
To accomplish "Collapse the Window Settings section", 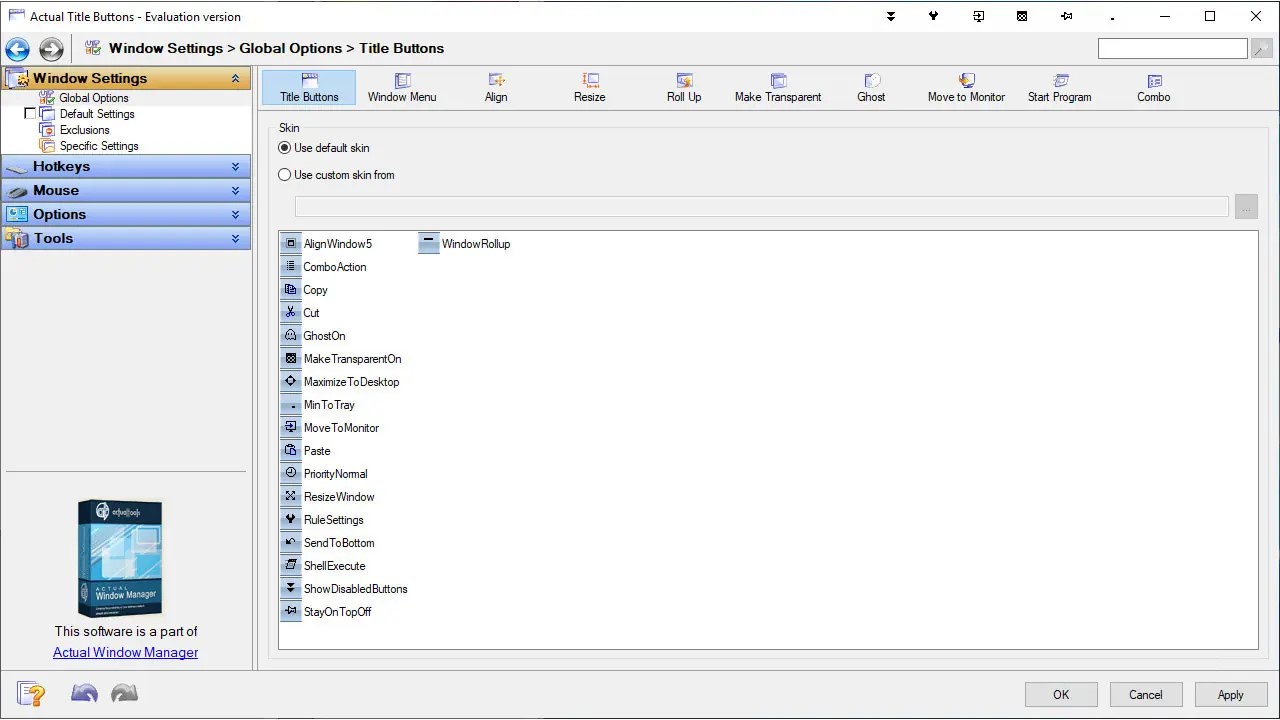I will click(237, 78).
